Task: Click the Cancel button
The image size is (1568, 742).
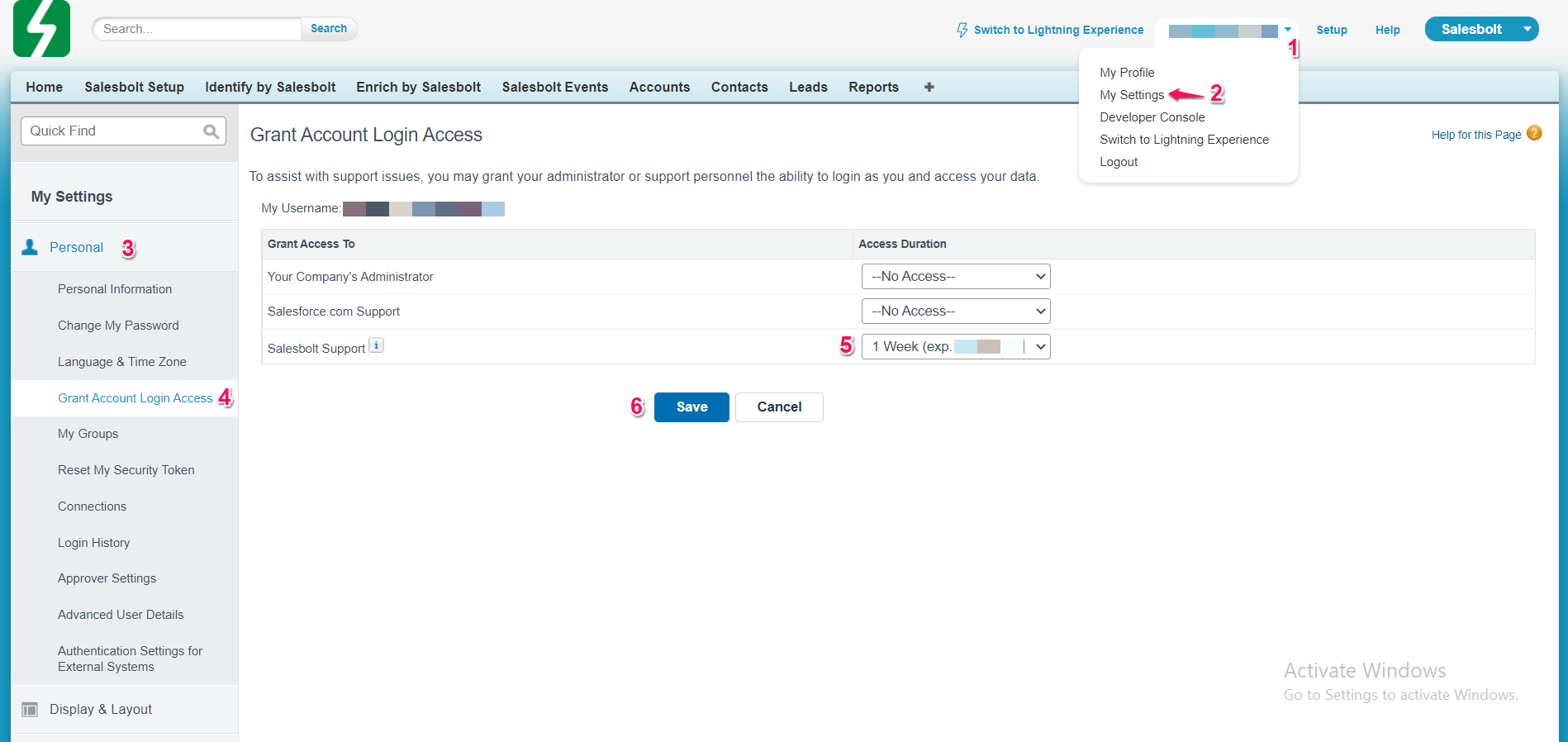Action: [779, 407]
